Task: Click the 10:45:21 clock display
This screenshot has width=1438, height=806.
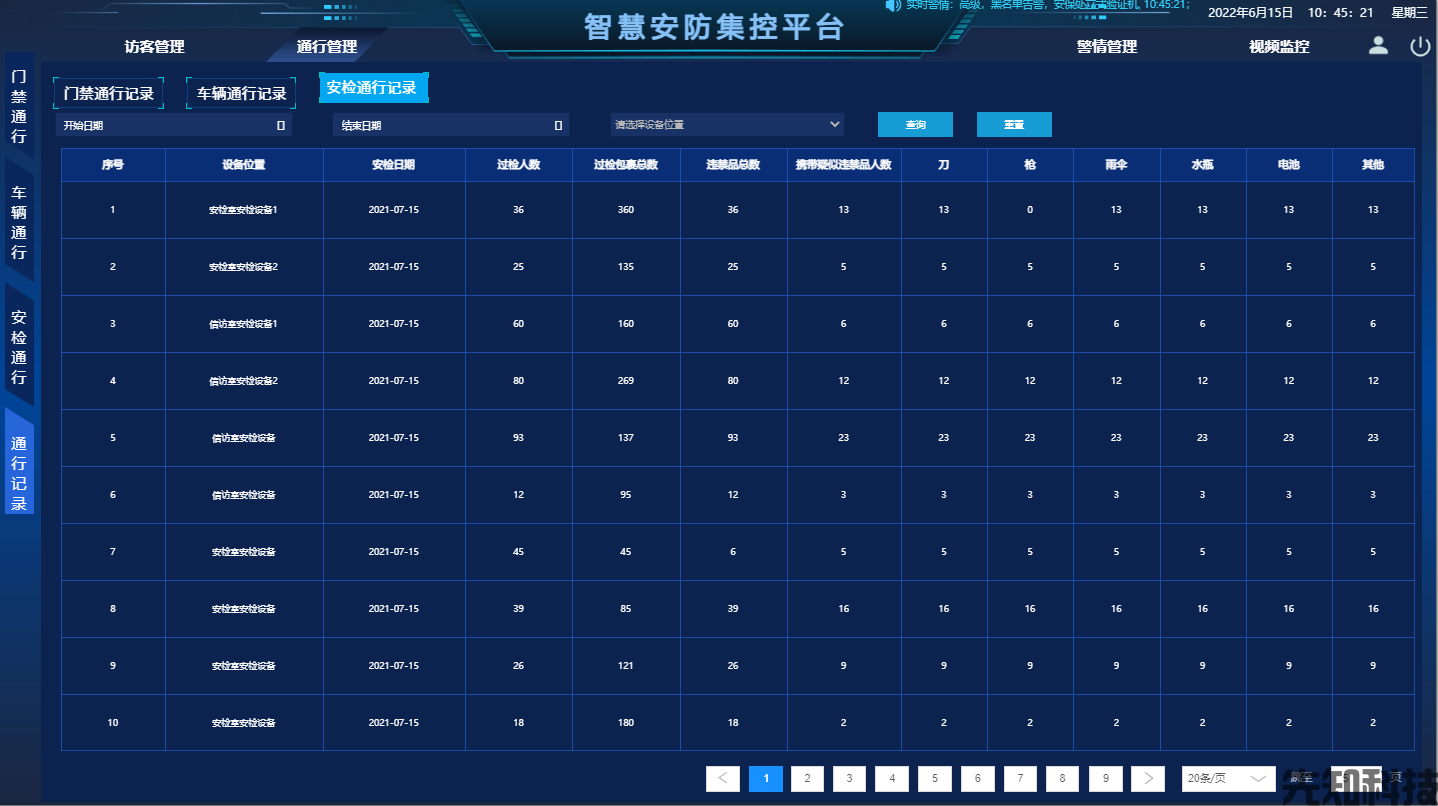Action: pos(1340,13)
